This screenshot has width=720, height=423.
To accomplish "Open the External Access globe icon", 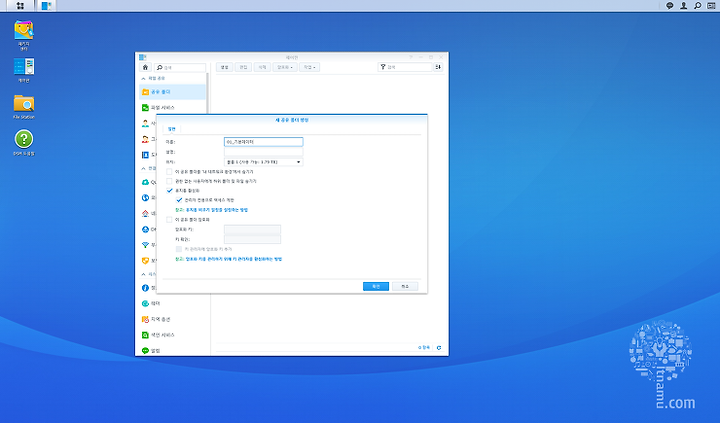I will [x=145, y=197].
